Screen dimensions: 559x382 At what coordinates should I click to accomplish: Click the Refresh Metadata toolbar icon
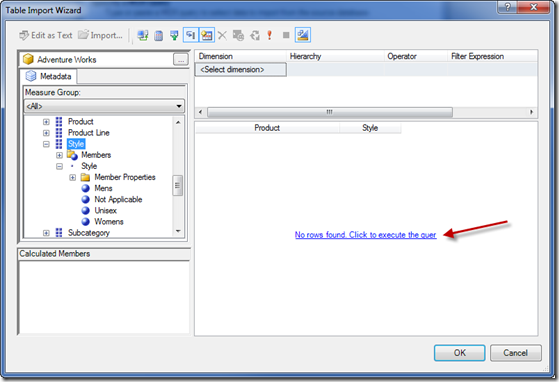[x=143, y=35]
